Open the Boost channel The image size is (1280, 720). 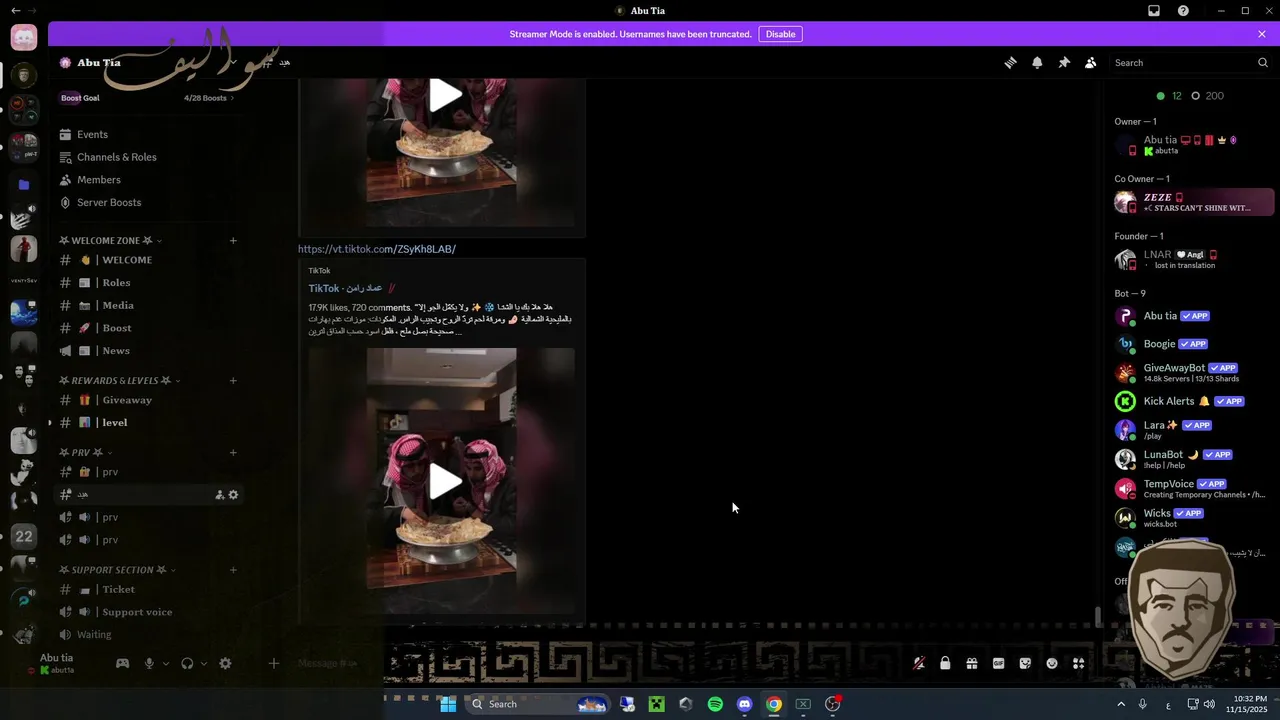[148, 328]
